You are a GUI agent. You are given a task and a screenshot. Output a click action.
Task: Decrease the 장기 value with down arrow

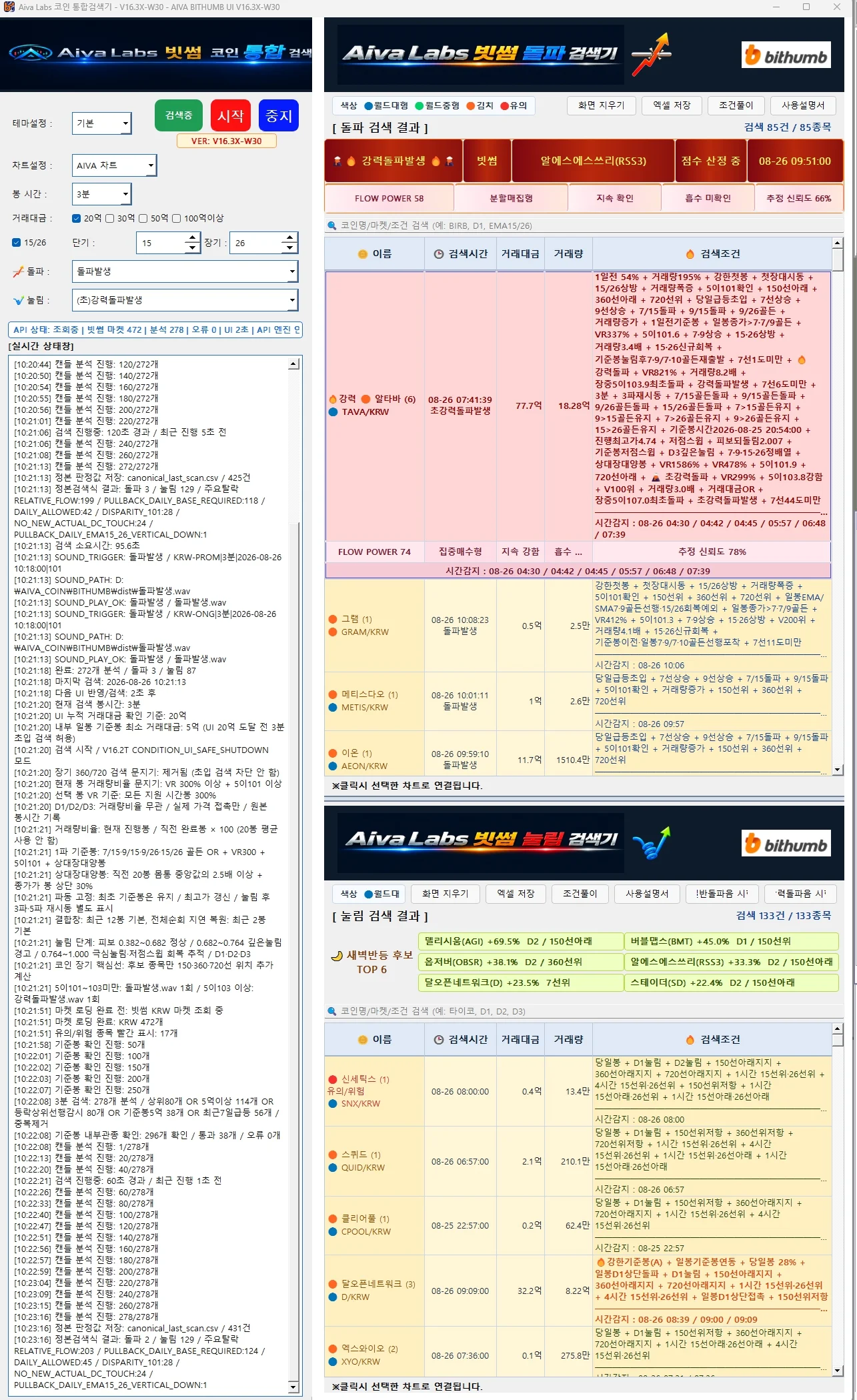pyautogui.click(x=289, y=248)
